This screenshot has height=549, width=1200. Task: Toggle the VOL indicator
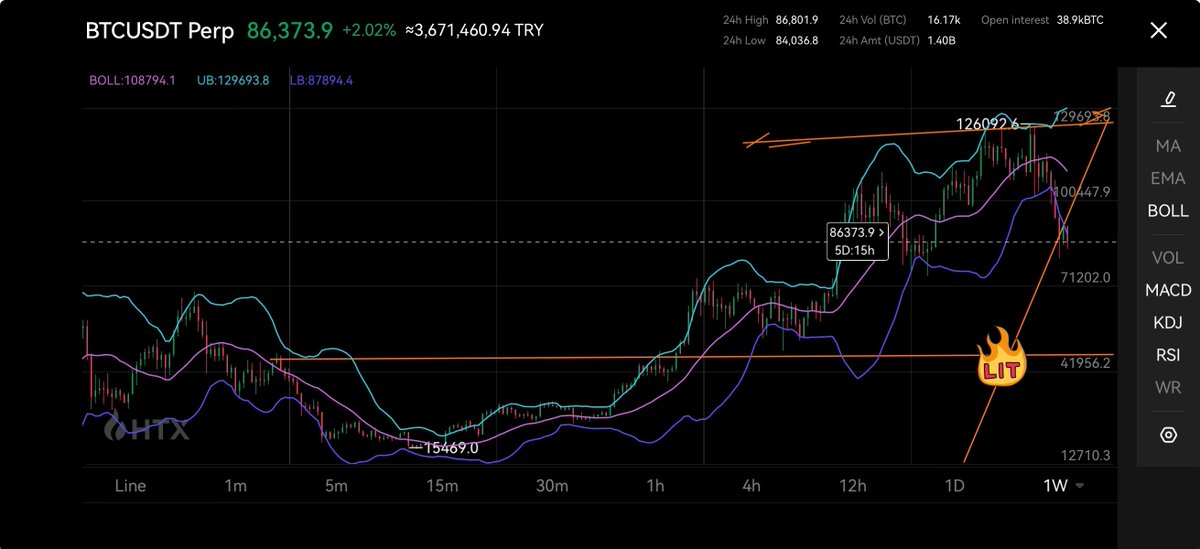(x=1168, y=257)
